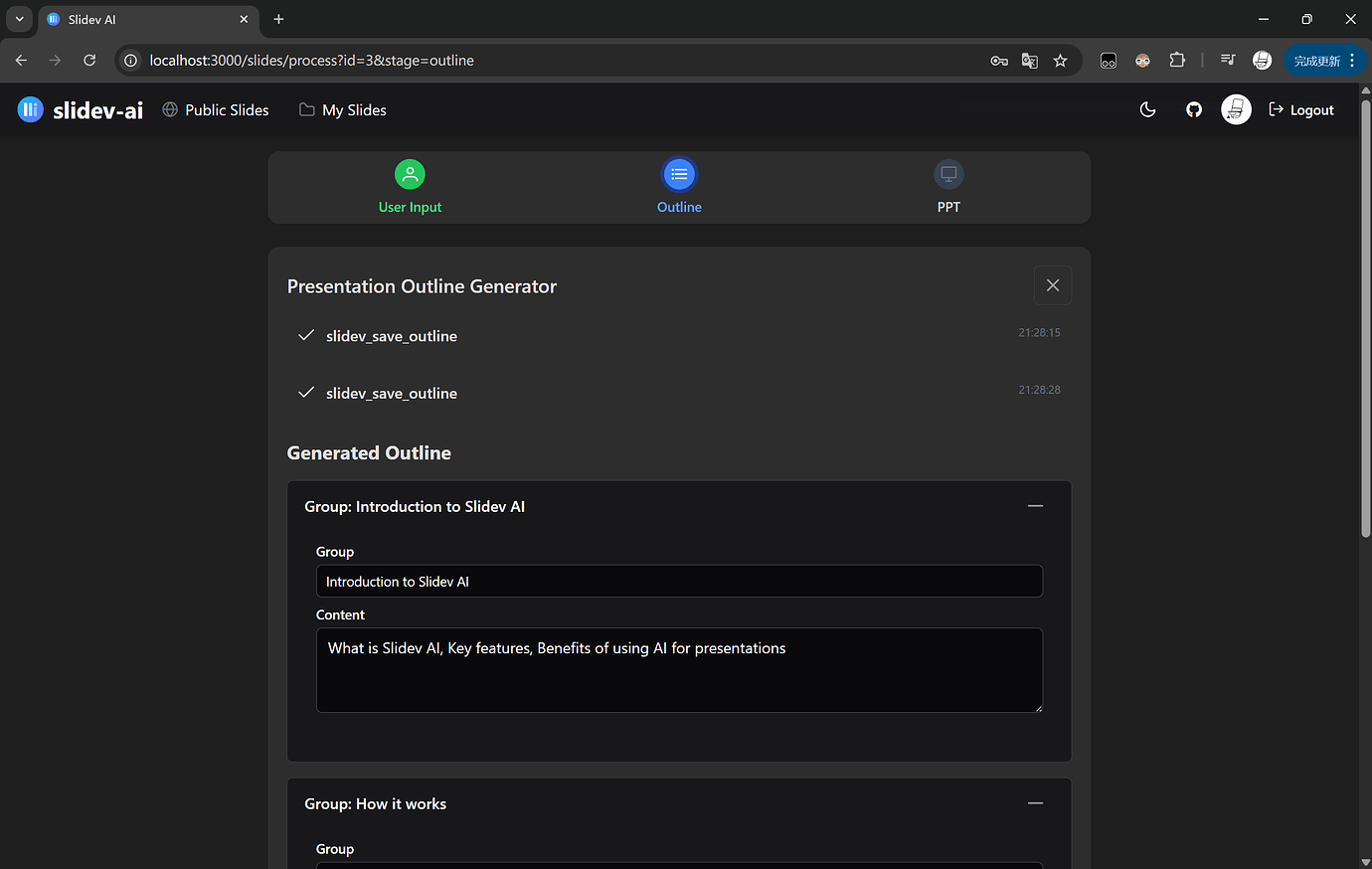The width and height of the screenshot is (1372, 869).
Task: Open the GitHub repository icon
Action: (1194, 110)
